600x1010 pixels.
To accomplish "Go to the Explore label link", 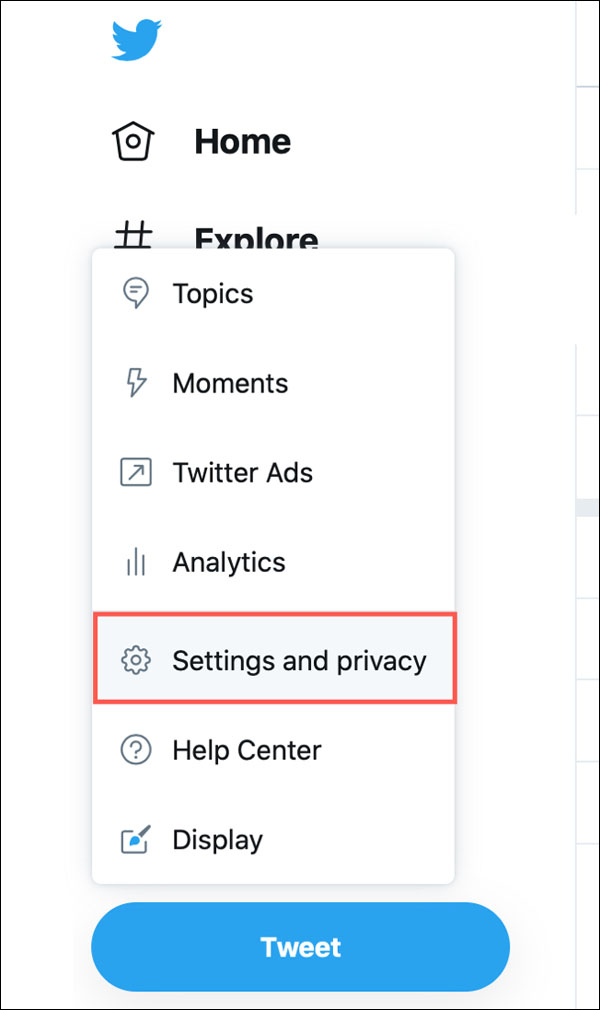I will click(256, 238).
